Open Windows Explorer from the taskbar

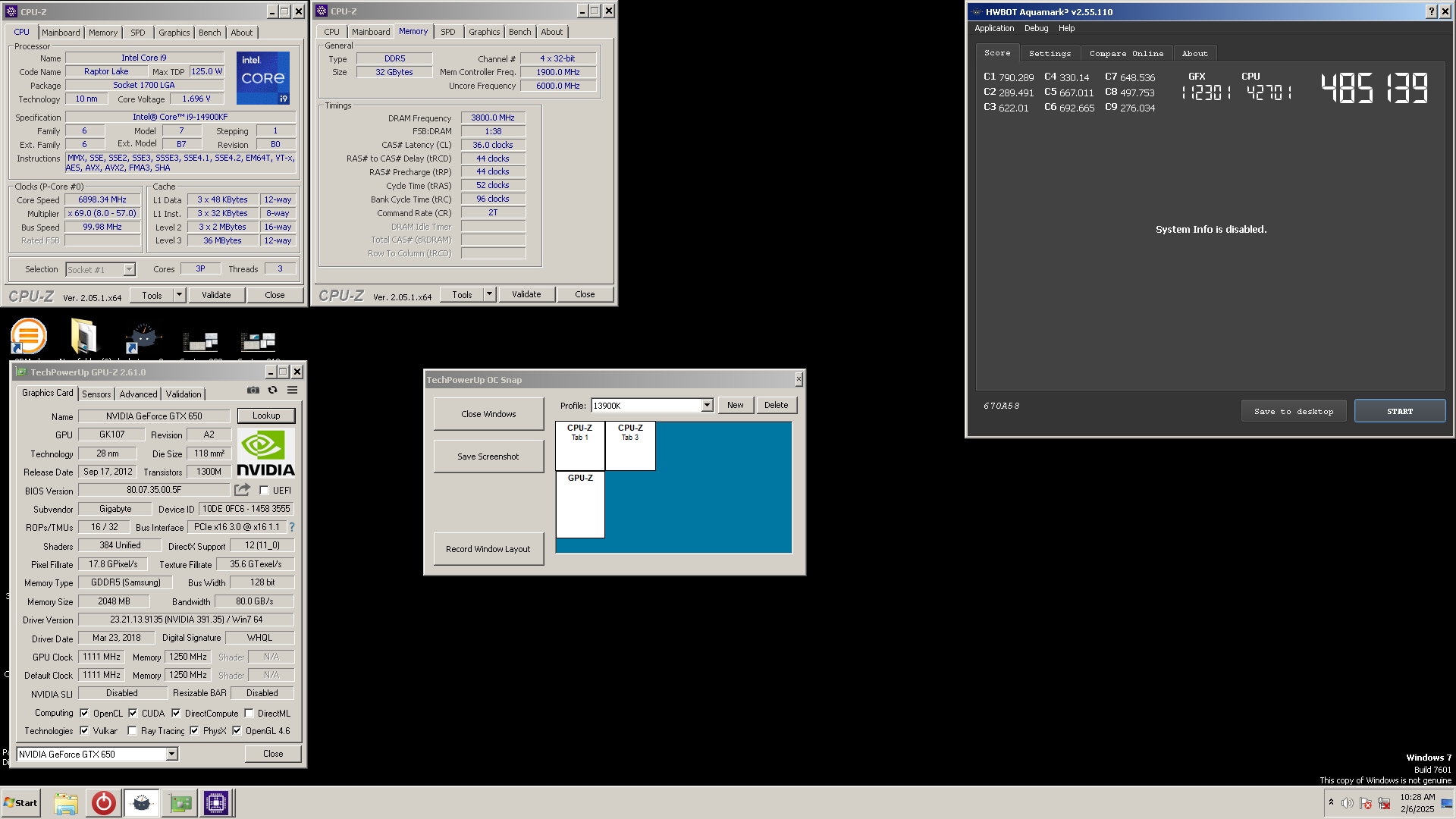tap(66, 803)
